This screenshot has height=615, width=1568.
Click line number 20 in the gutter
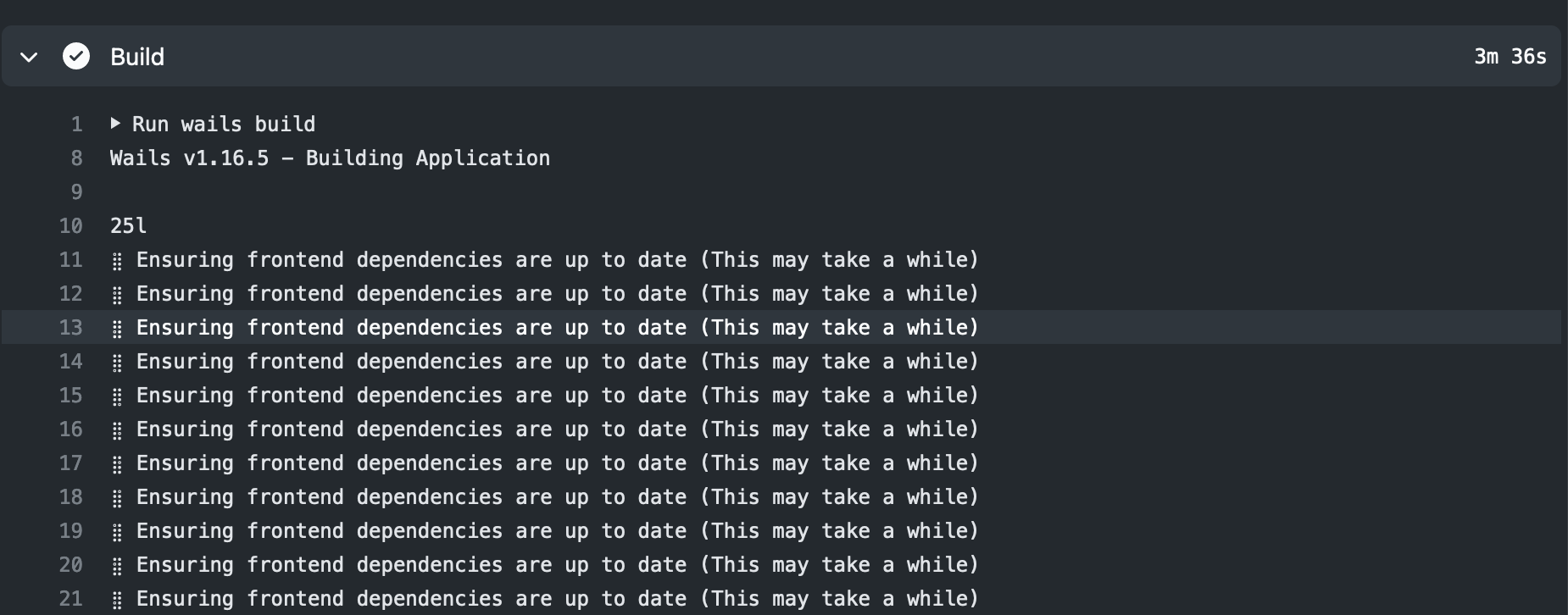point(71,564)
